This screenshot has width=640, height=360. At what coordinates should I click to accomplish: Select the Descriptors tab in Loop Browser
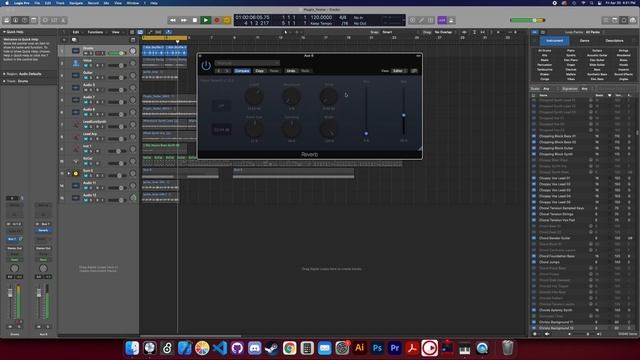tap(614, 40)
